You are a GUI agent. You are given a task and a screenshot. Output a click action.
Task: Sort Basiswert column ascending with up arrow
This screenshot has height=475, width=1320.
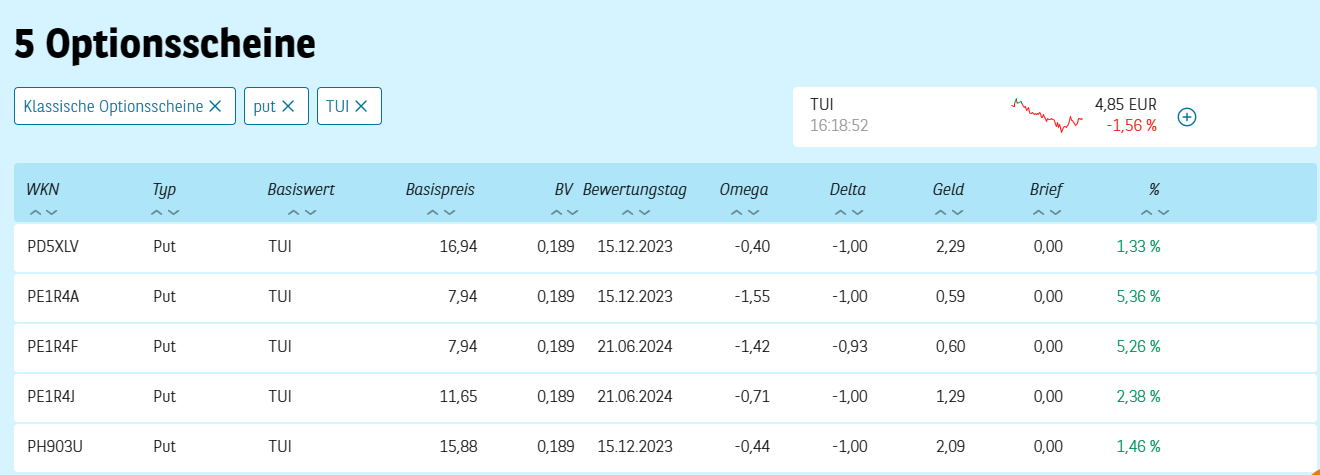(294, 212)
